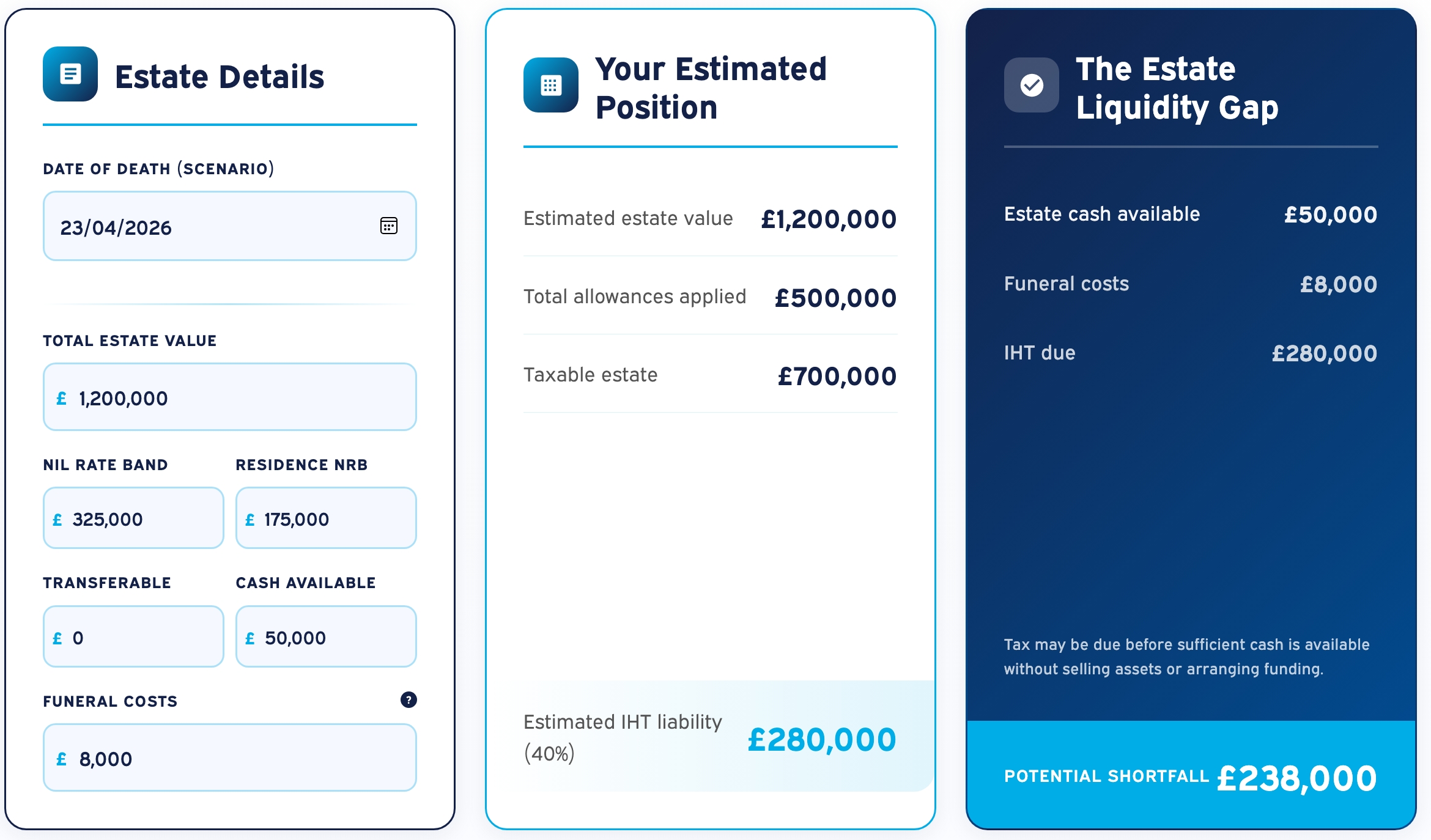Click the Funeral Costs input field
Viewport: 1431px width, 840px height.
point(230,758)
